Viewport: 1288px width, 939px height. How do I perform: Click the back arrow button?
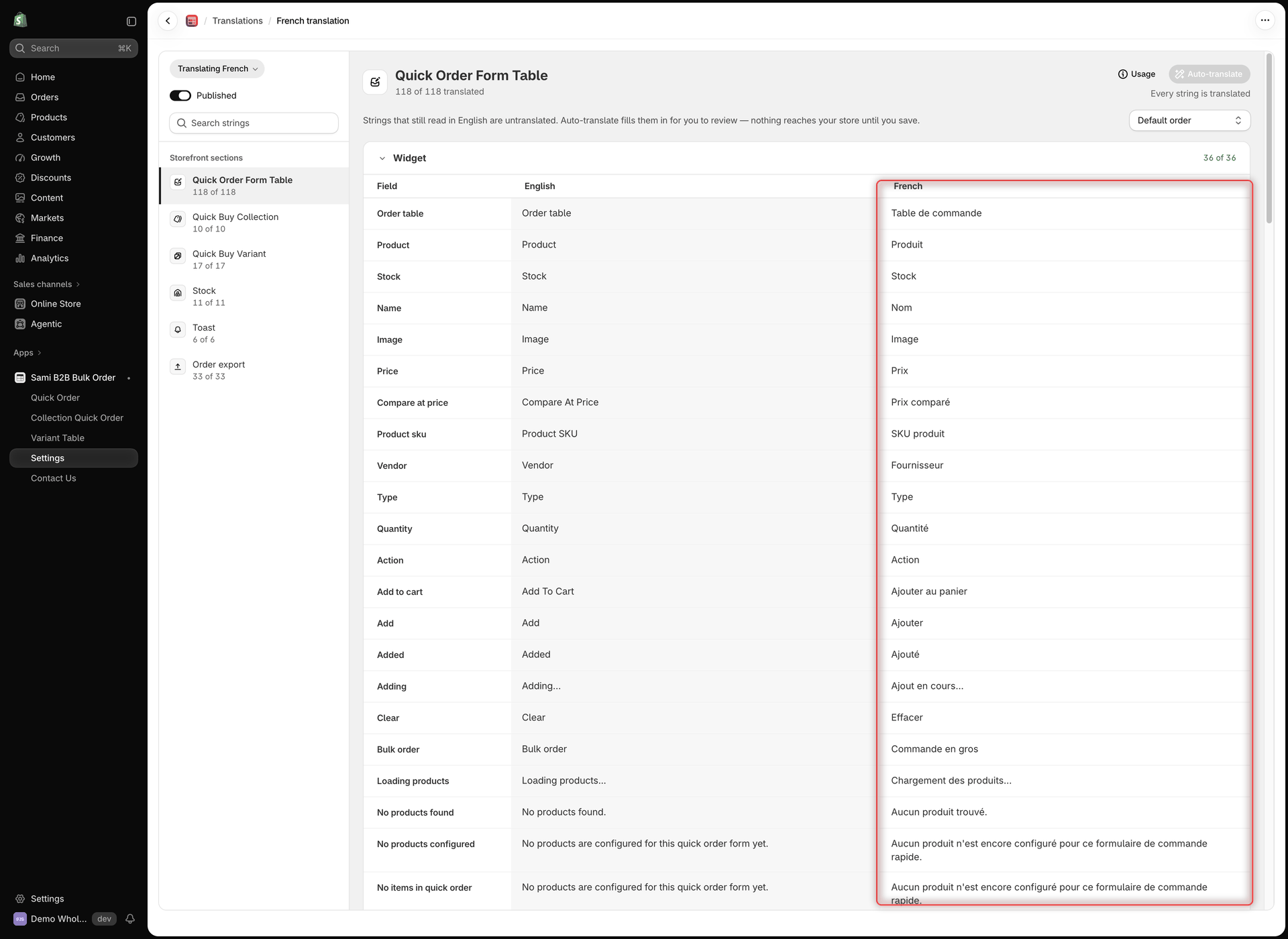[x=168, y=21]
